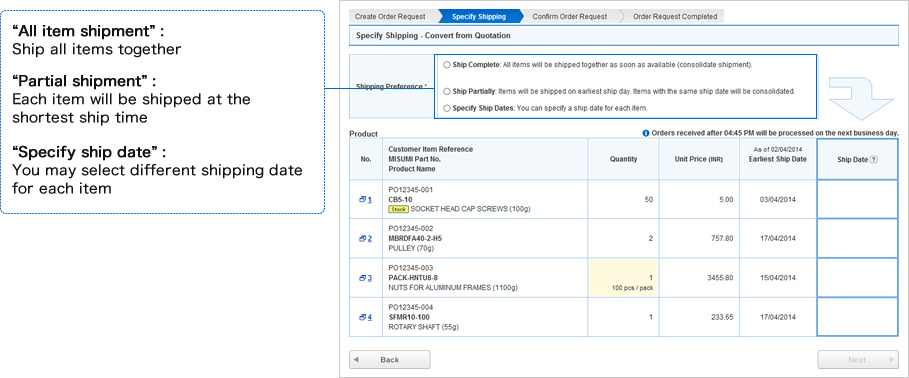Go to Create Order Request step
The width and height of the screenshot is (909, 378).
click(x=390, y=17)
